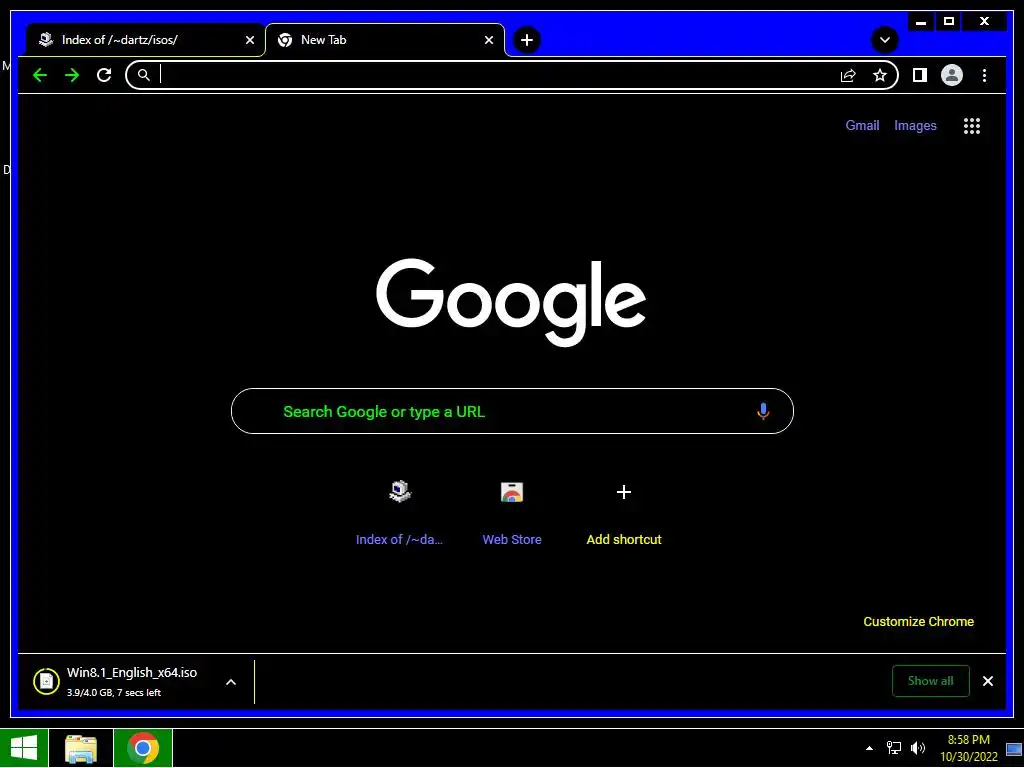This screenshot has width=1024, height=768.
Task: Click the download progress circle icon
Action: 46,682
